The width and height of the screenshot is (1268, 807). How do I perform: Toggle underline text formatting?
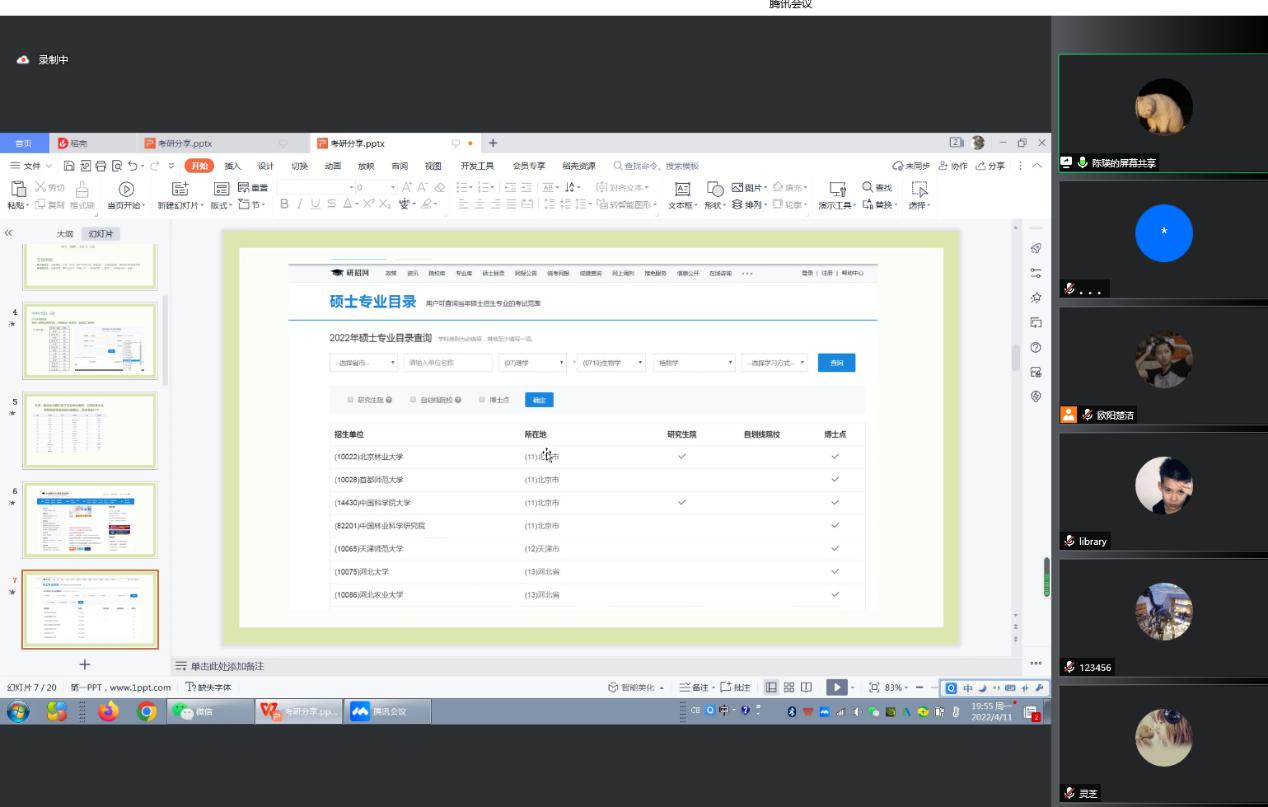tap(316, 204)
